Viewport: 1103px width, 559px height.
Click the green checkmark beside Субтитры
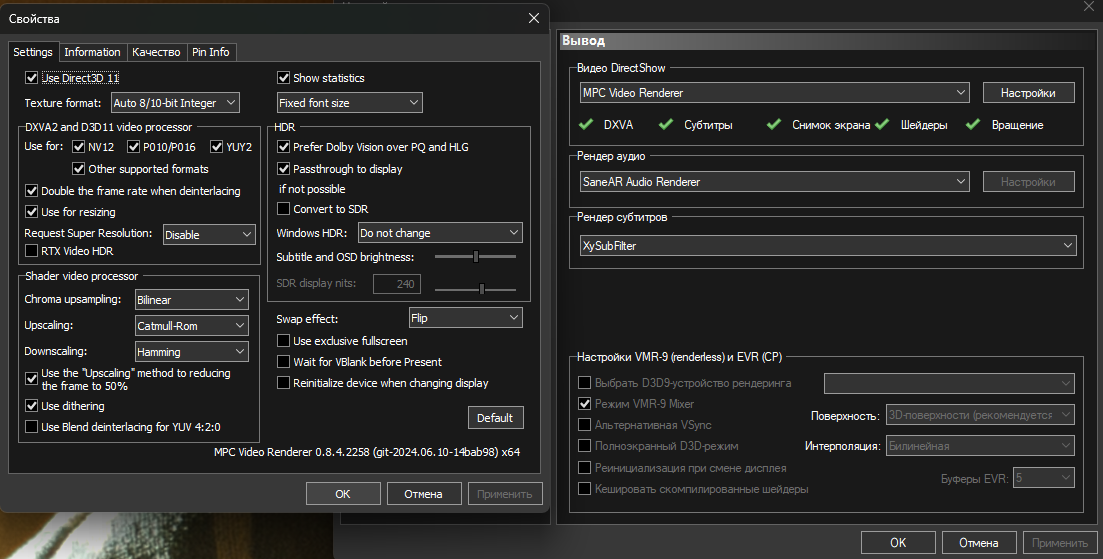666,125
